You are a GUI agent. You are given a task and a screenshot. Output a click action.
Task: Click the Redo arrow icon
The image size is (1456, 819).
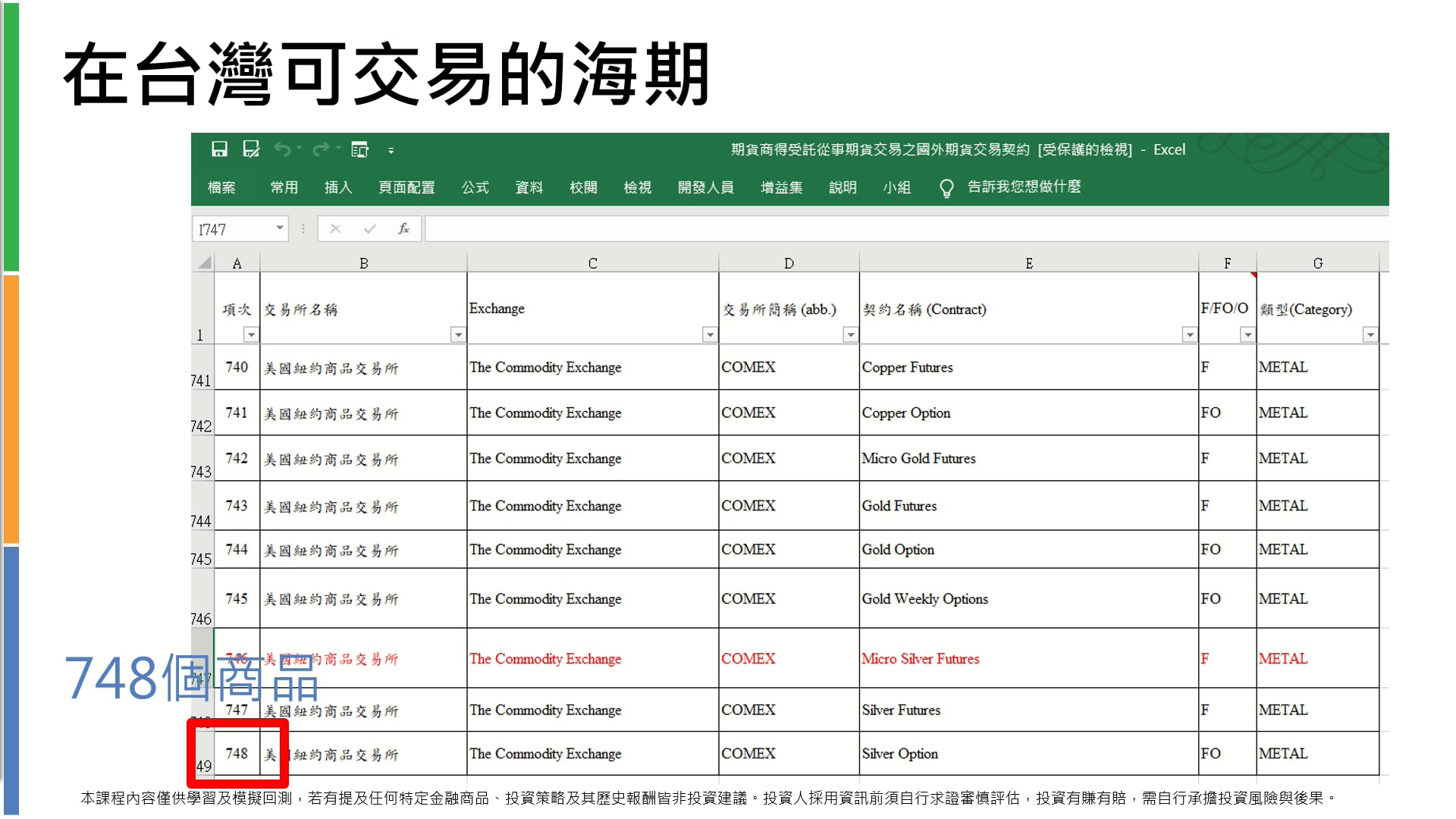tap(321, 149)
